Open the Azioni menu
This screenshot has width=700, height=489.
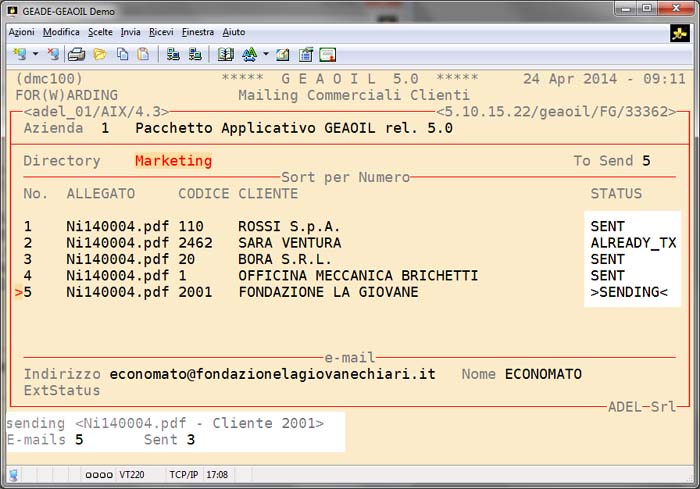tap(21, 32)
